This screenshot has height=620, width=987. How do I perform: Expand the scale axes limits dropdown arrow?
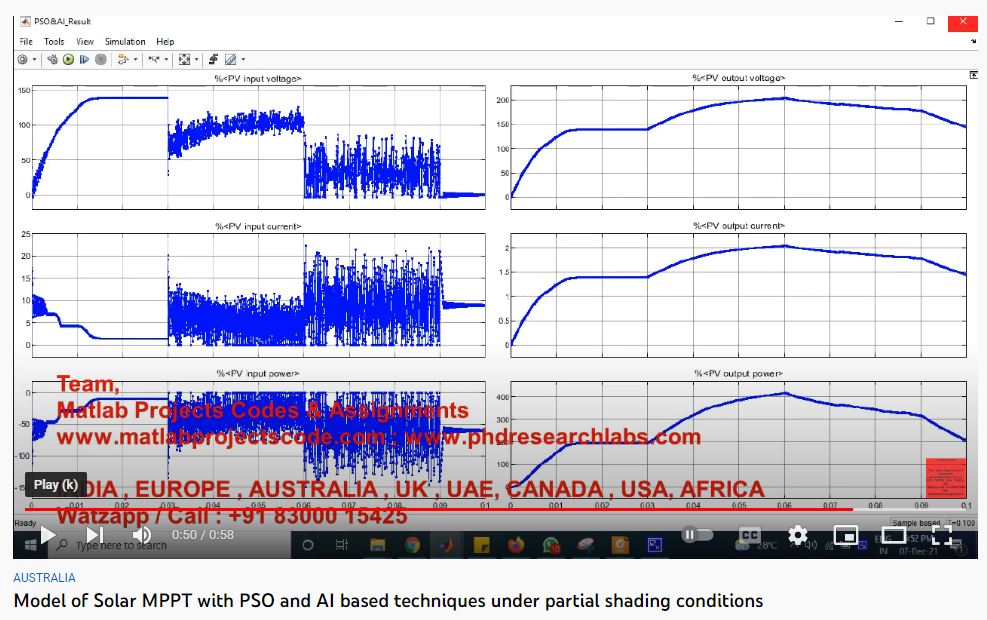(197, 60)
